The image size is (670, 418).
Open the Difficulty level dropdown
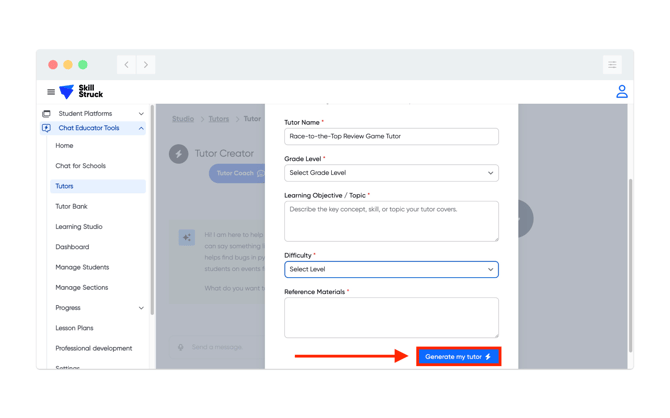(391, 269)
